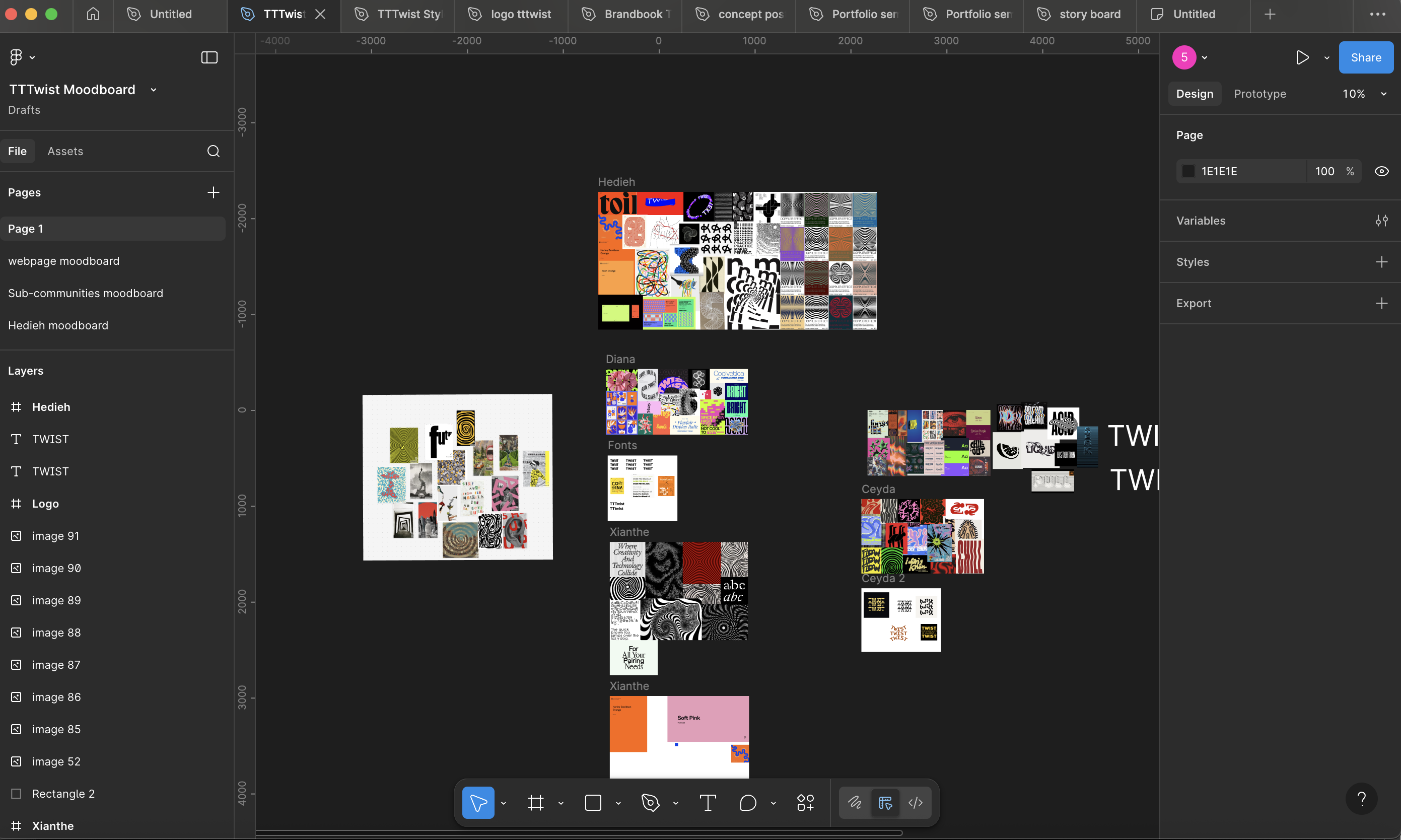Click the 1E1E1E page color swatch
The height and width of the screenshot is (840, 1401).
click(1188, 172)
